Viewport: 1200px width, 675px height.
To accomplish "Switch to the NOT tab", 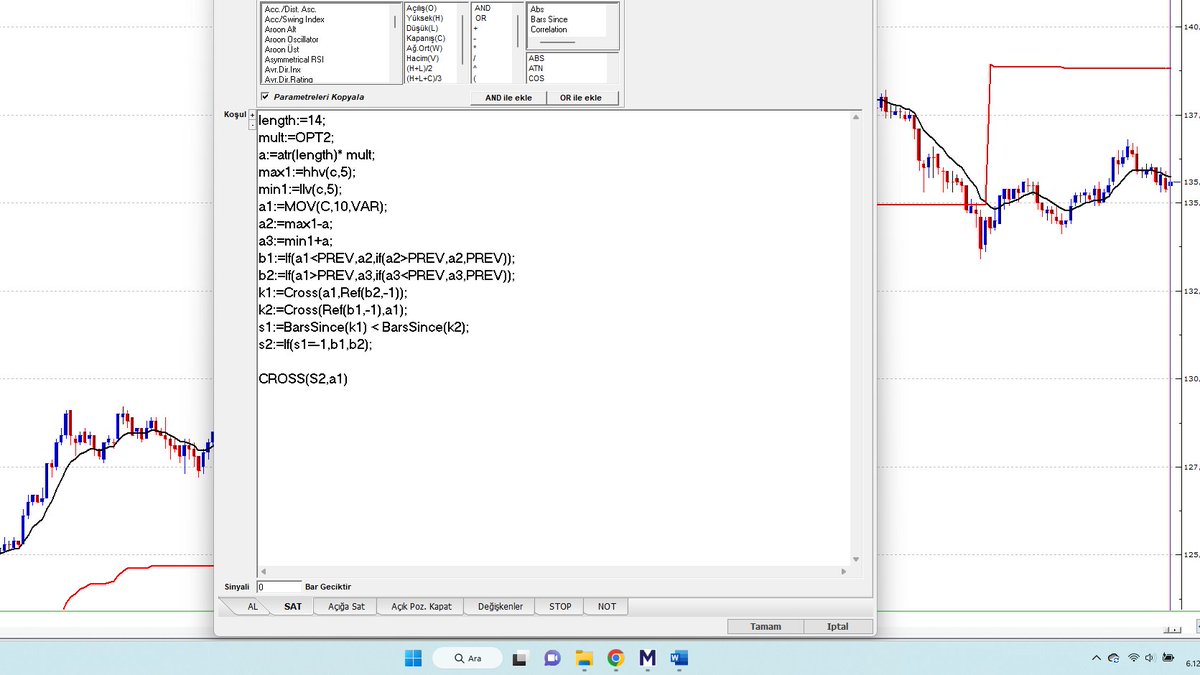I will pos(607,606).
